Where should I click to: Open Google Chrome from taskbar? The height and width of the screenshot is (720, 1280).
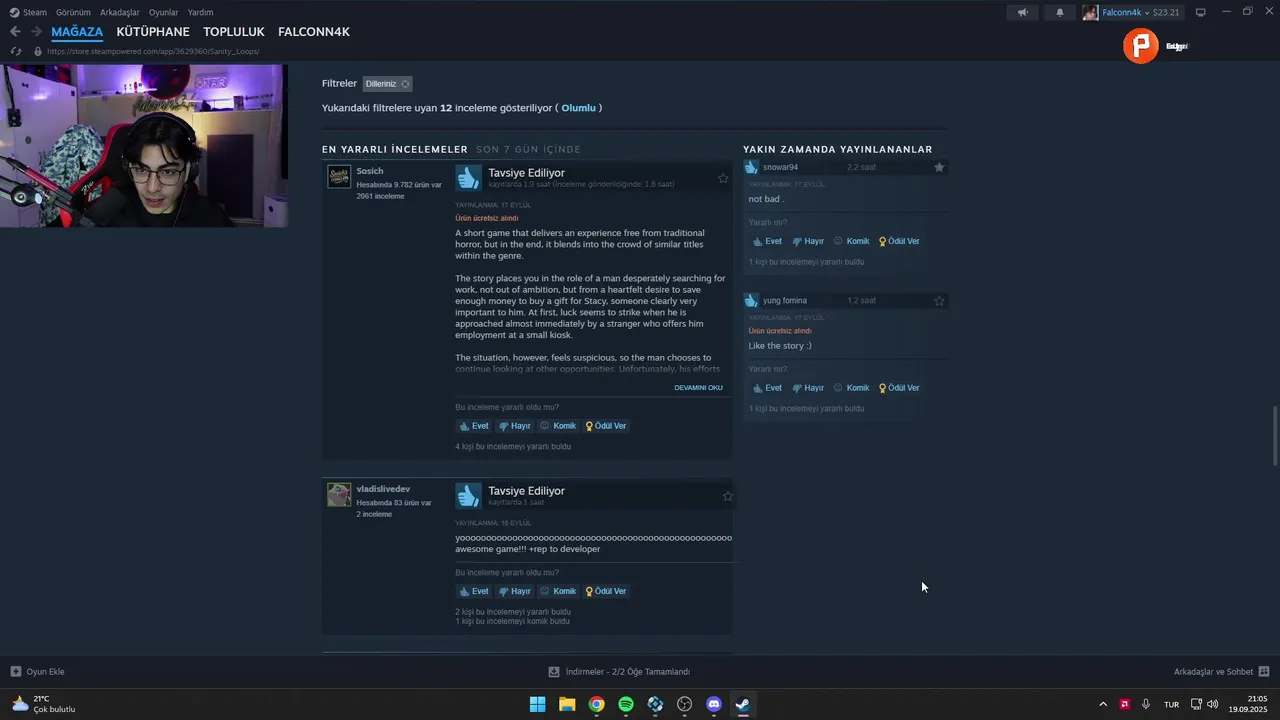coord(596,704)
